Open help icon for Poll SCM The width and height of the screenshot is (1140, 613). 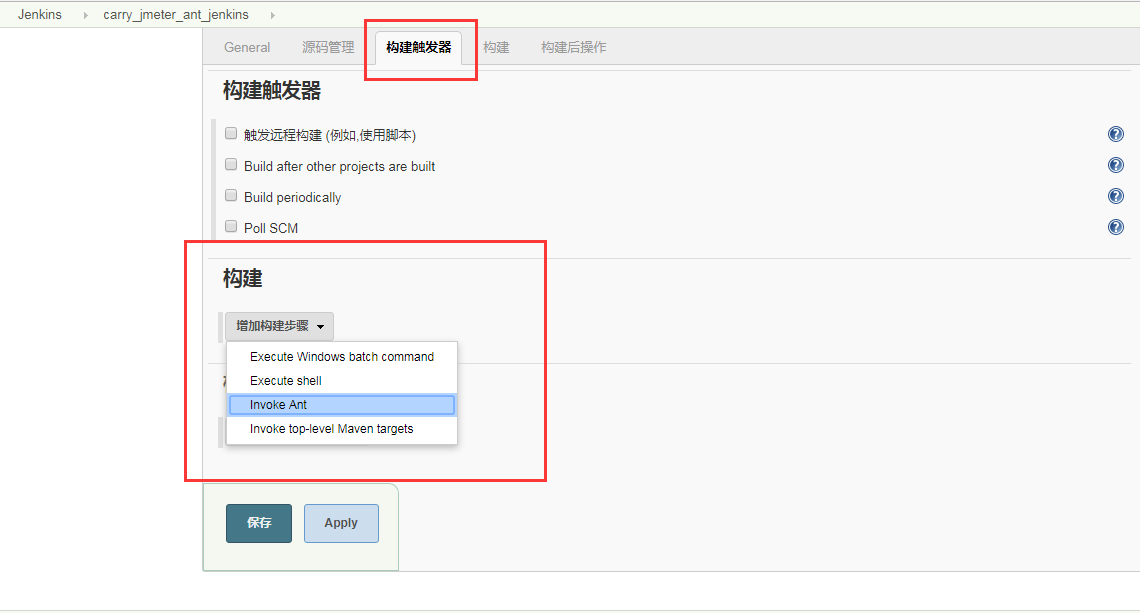click(1115, 227)
